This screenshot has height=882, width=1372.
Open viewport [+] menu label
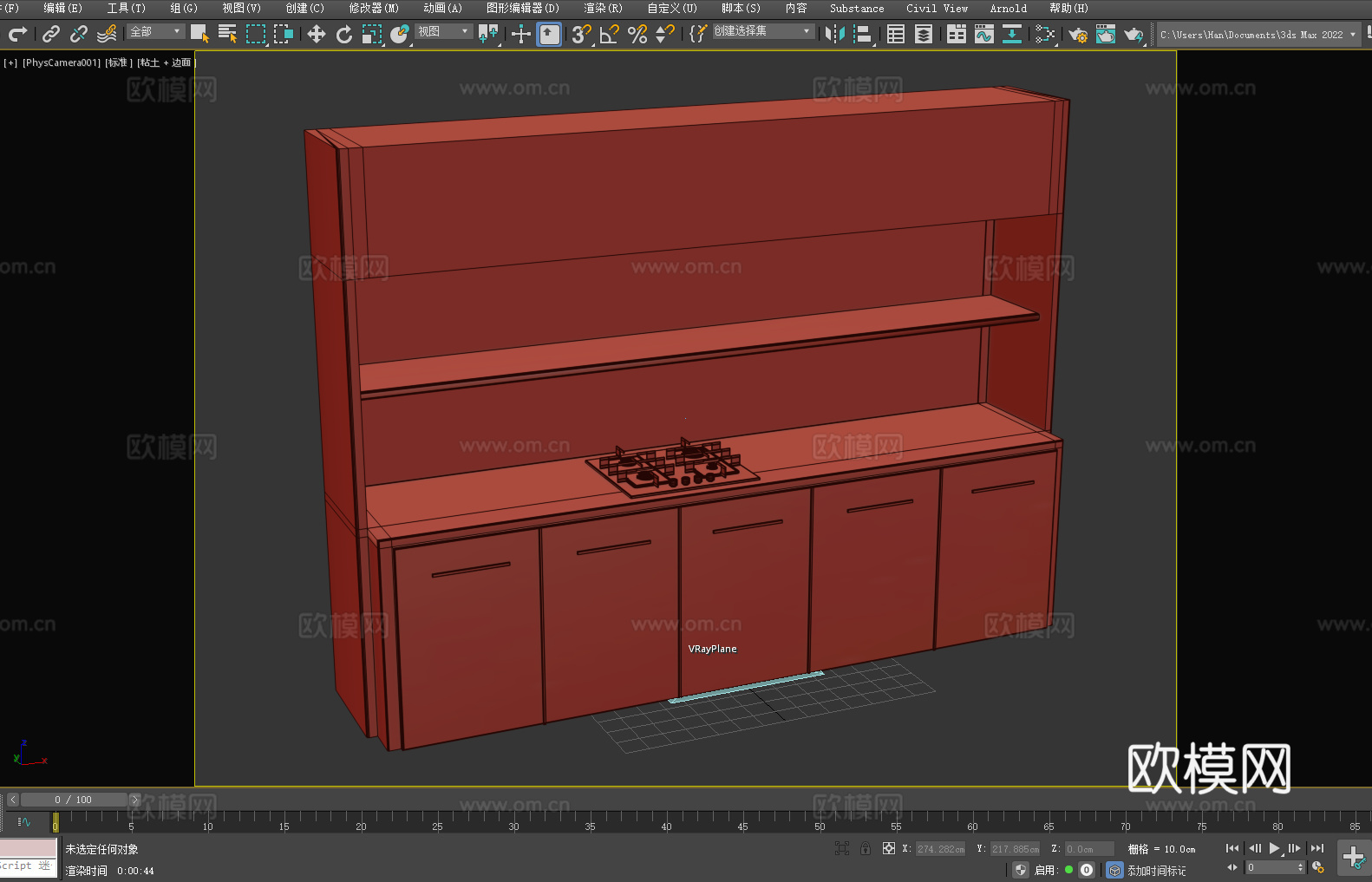coord(10,62)
